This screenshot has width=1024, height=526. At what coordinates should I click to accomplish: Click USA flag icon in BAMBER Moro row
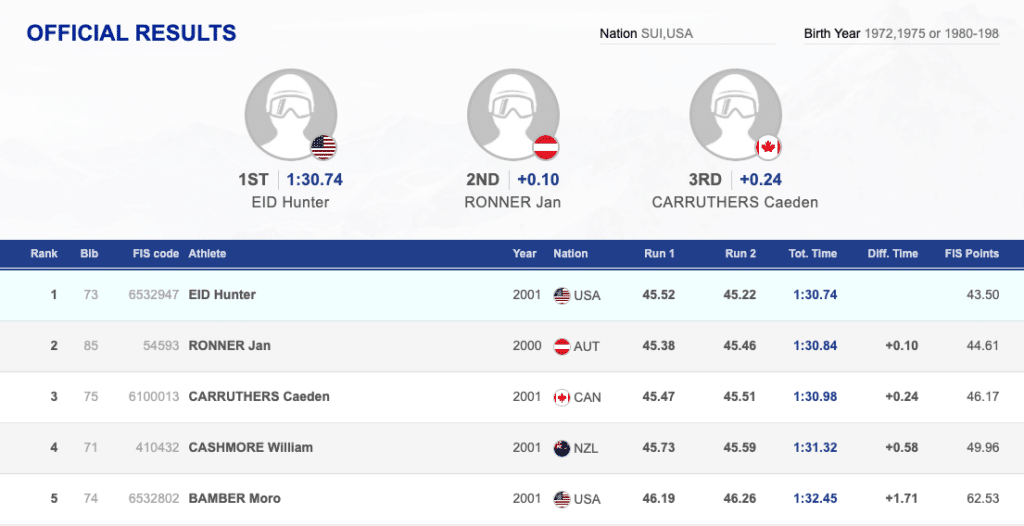point(562,499)
